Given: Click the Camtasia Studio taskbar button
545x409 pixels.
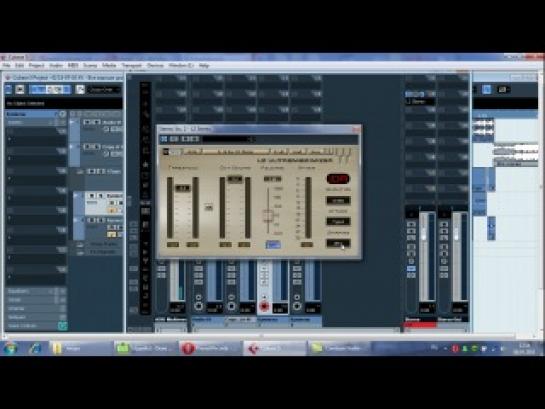Looking at the screenshot, I should (339, 348).
